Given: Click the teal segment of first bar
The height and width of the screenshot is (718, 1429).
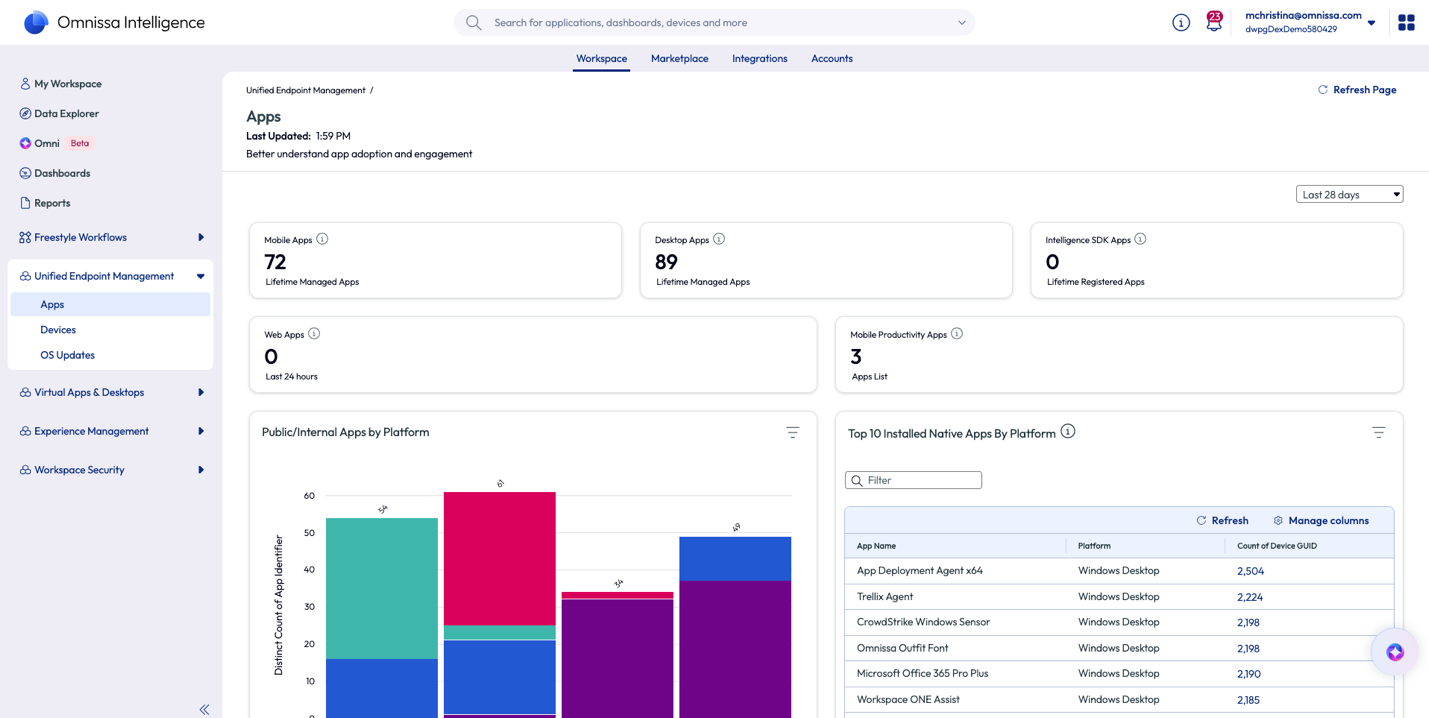Looking at the screenshot, I should pos(381,588).
